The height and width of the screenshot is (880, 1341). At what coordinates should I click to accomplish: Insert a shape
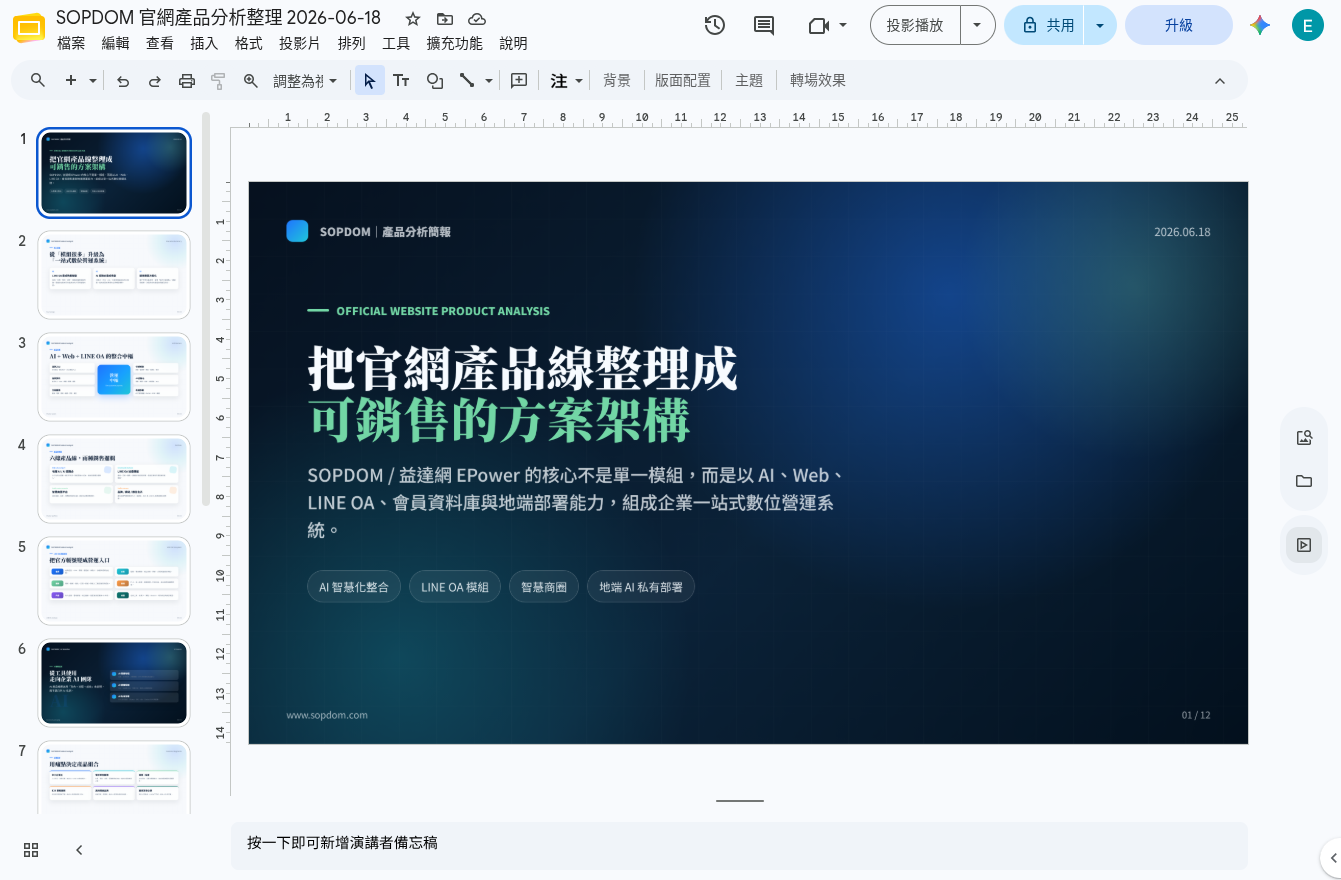[435, 81]
